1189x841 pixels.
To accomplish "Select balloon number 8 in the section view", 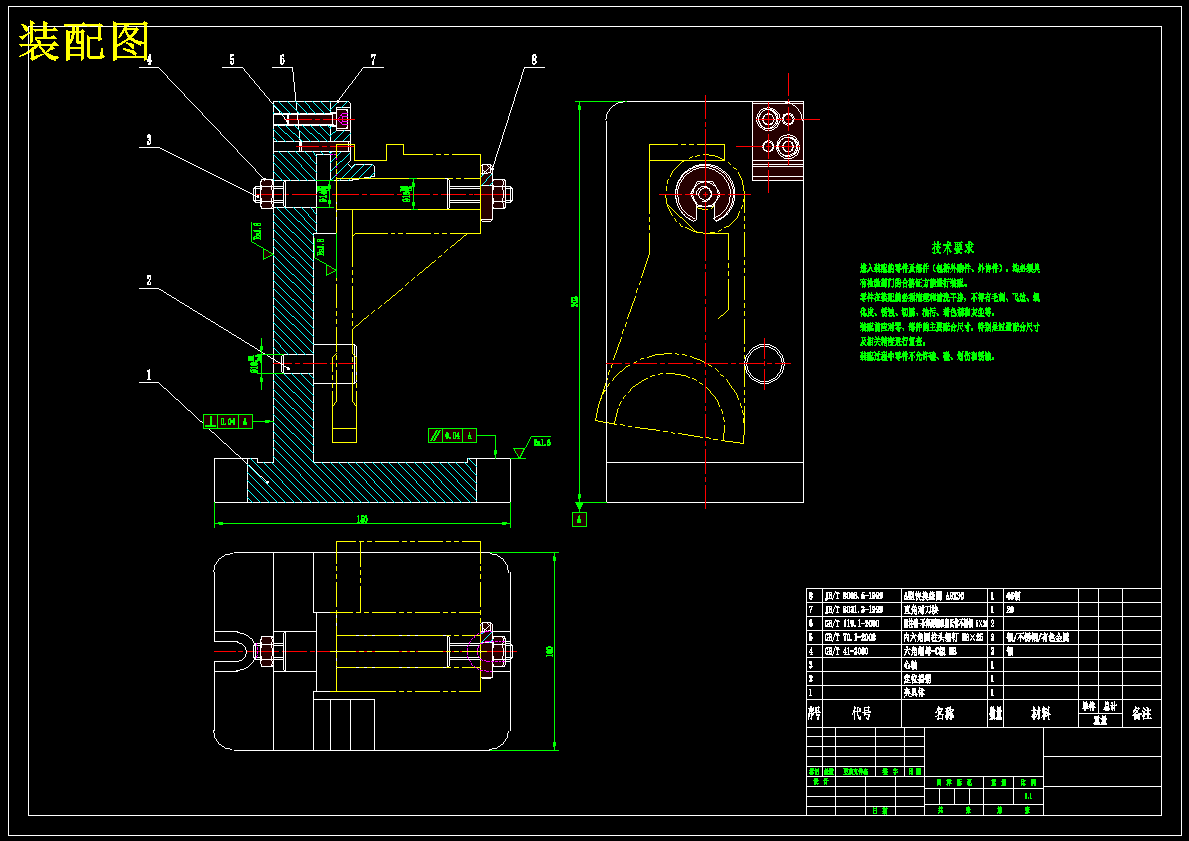I will [534, 59].
